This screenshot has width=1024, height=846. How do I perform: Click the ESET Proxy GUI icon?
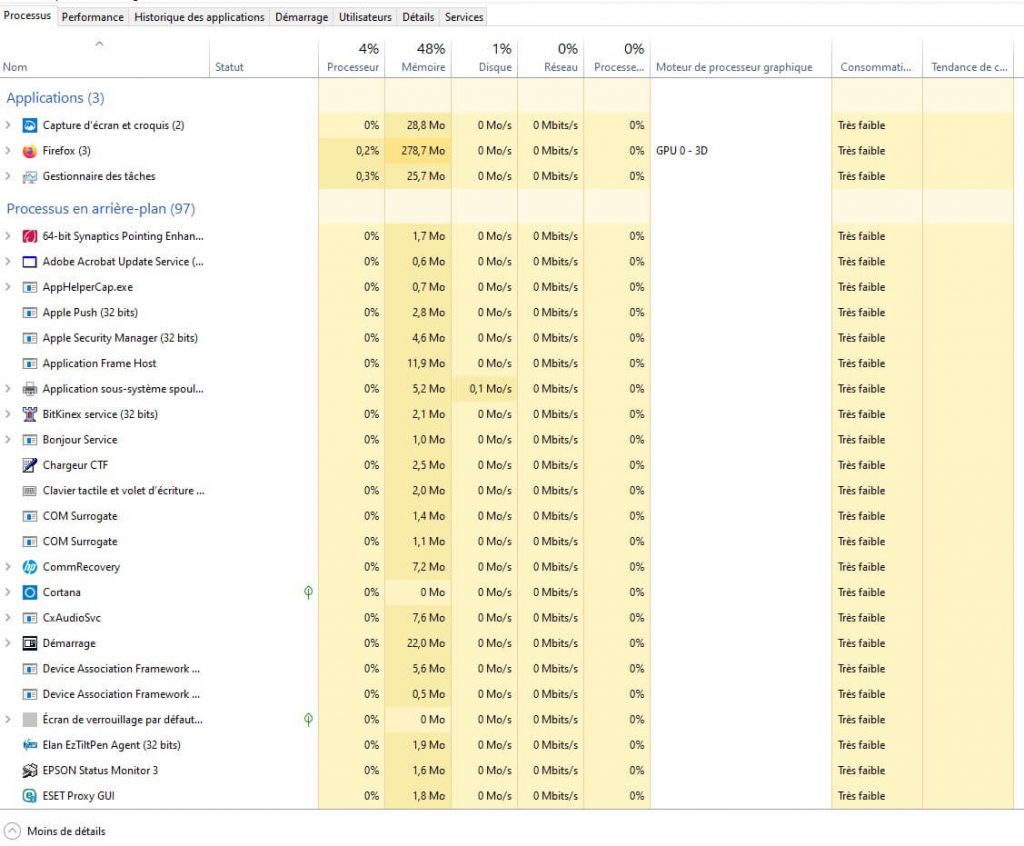pos(29,796)
